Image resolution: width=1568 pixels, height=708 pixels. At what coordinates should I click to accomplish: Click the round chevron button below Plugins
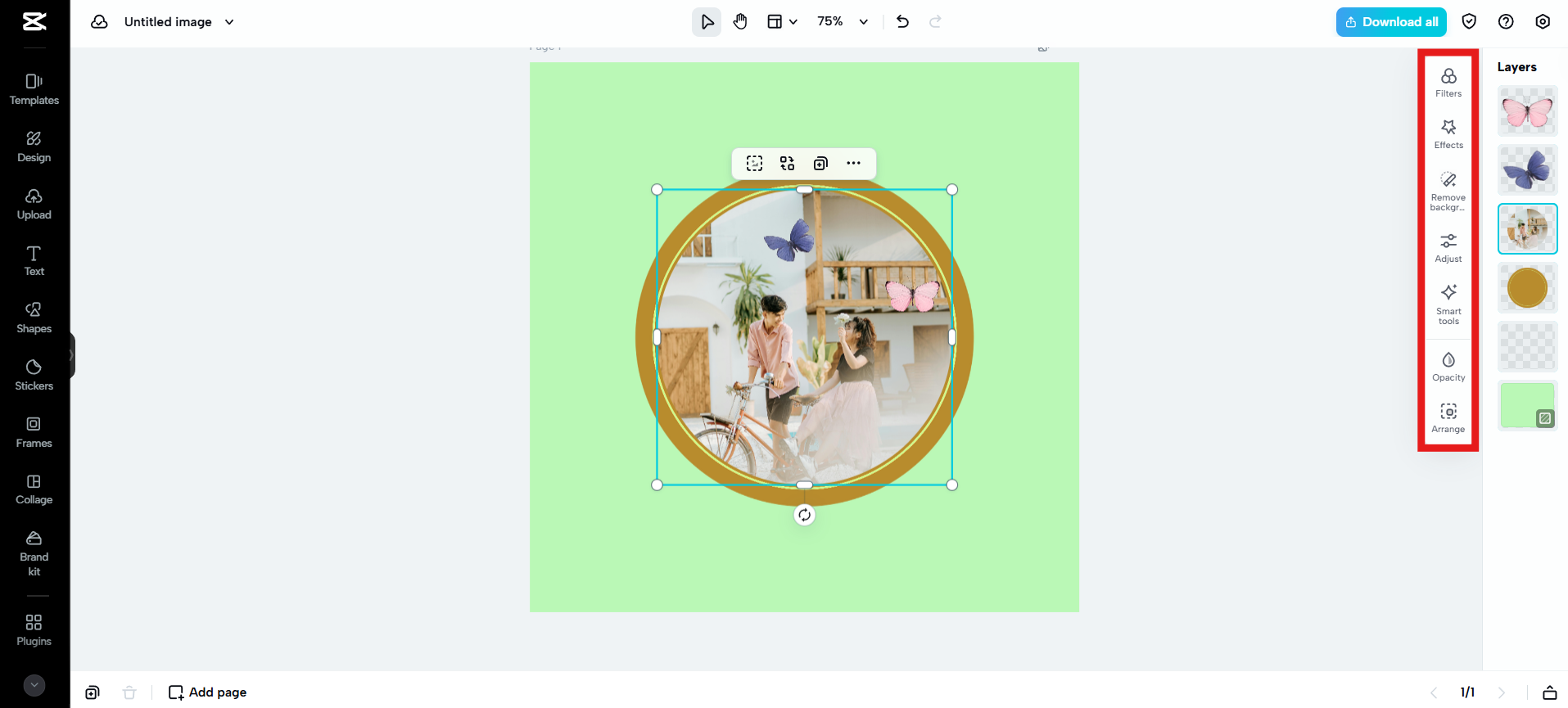[x=34, y=685]
